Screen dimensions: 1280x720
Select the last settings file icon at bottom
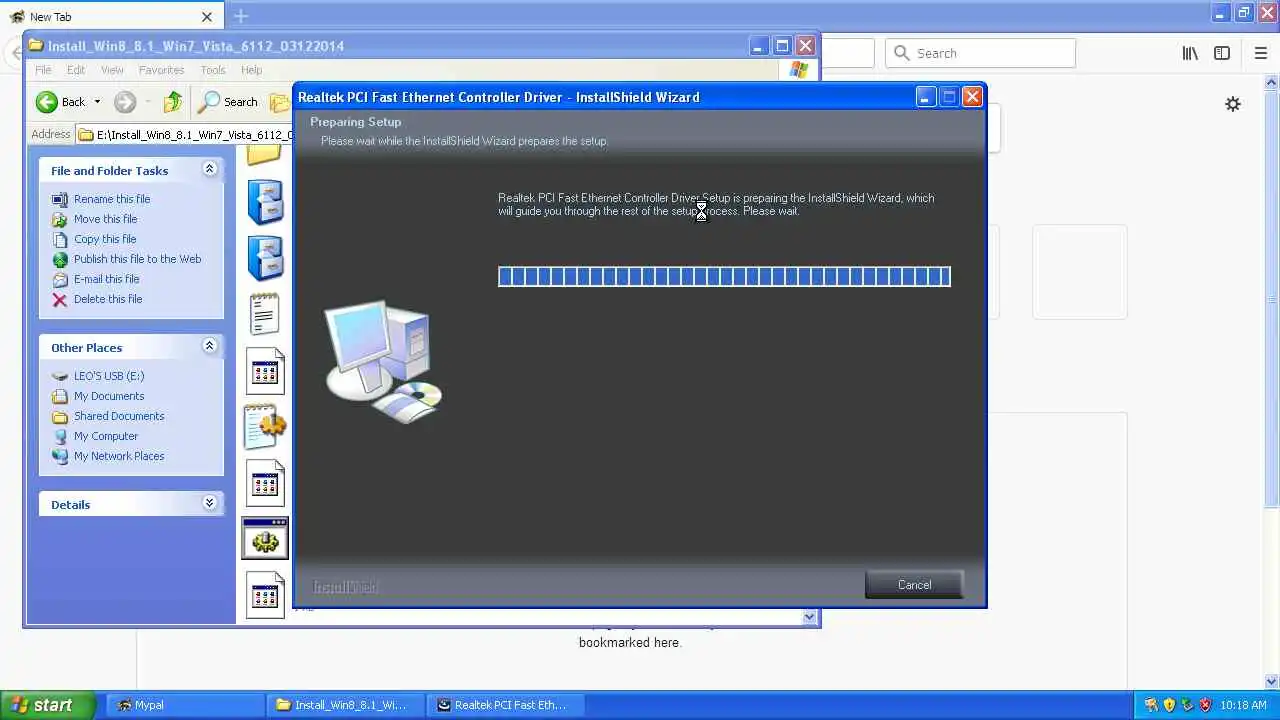click(x=265, y=595)
